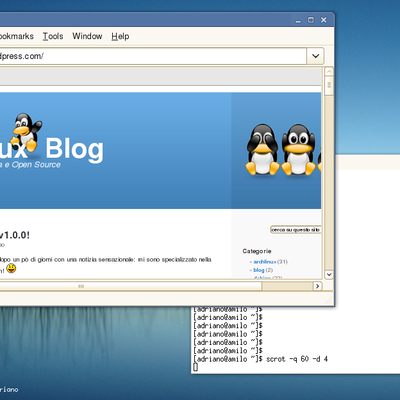Maximize the browser window
The height and width of the screenshot is (400, 400).
click(x=311, y=20)
